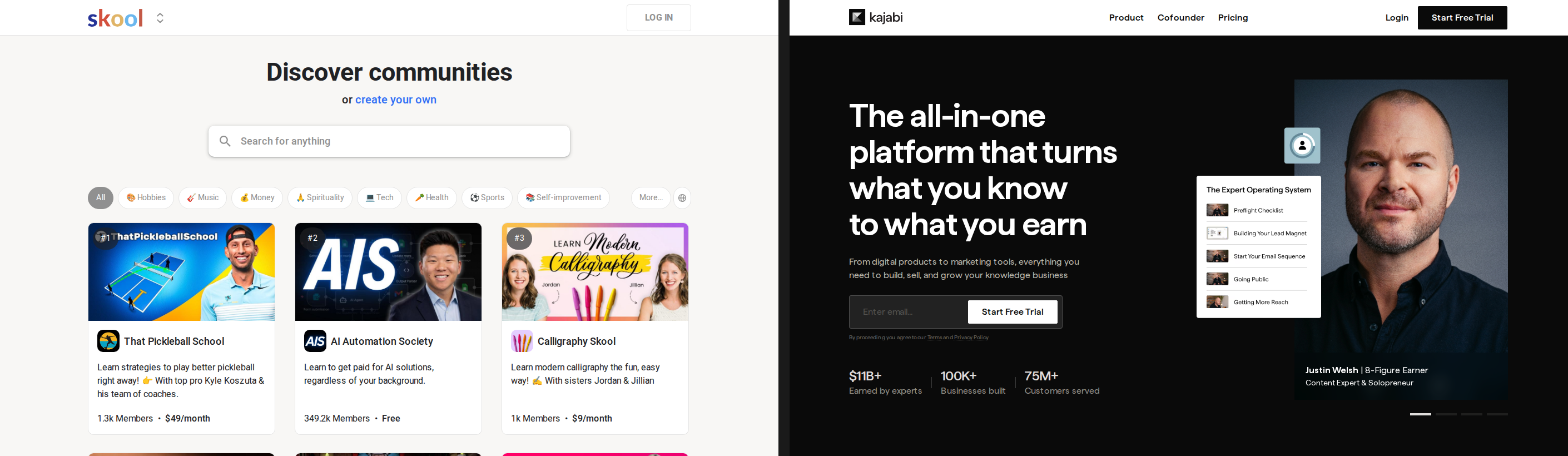Select the Hobbies category chip
The height and width of the screenshot is (456, 1568).
coord(146,198)
